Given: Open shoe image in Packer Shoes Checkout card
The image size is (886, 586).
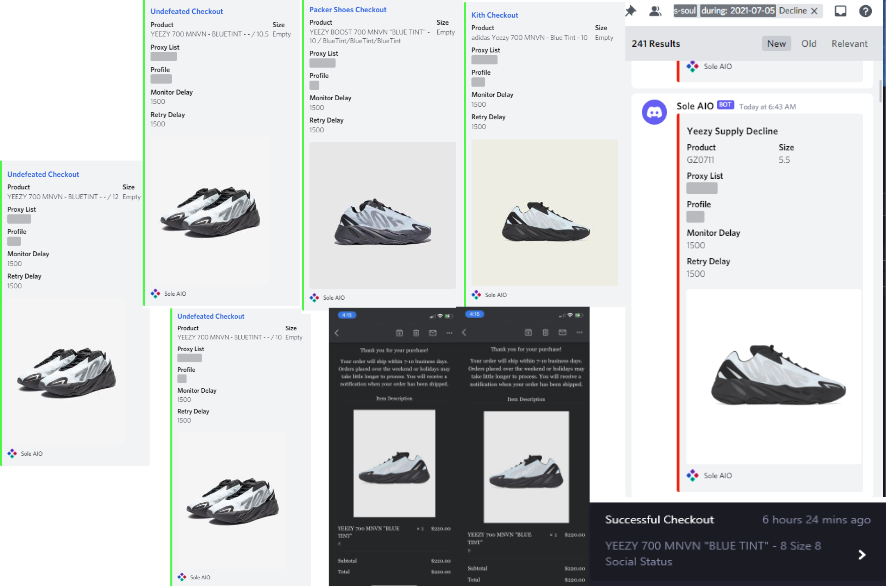Looking at the screenshot, I should point(383,215).
